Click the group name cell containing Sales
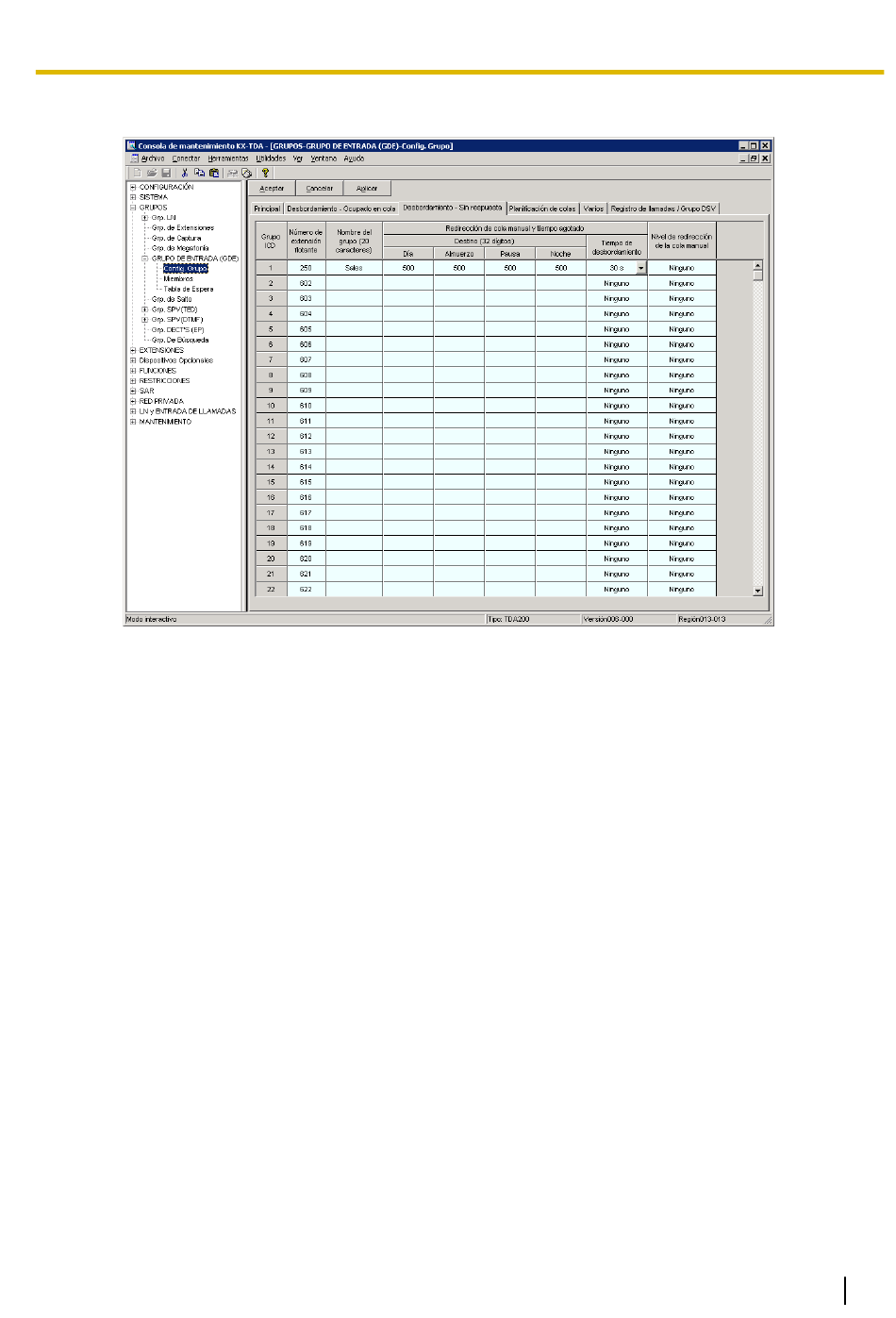Image resolution: width=896 pixels, height=1318 pixels. [354, 268]
